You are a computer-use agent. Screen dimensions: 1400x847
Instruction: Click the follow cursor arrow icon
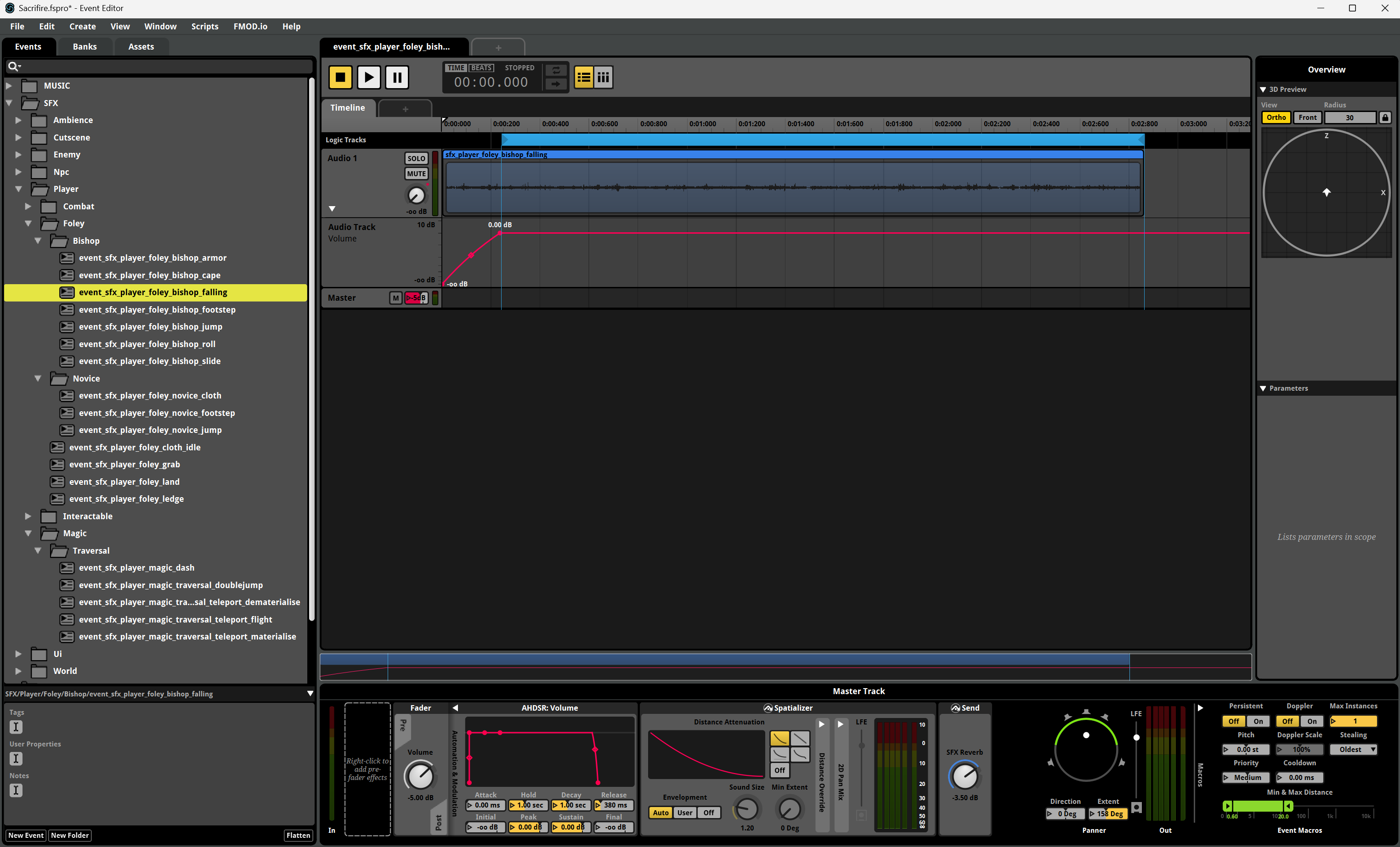[x=556, y=84]
